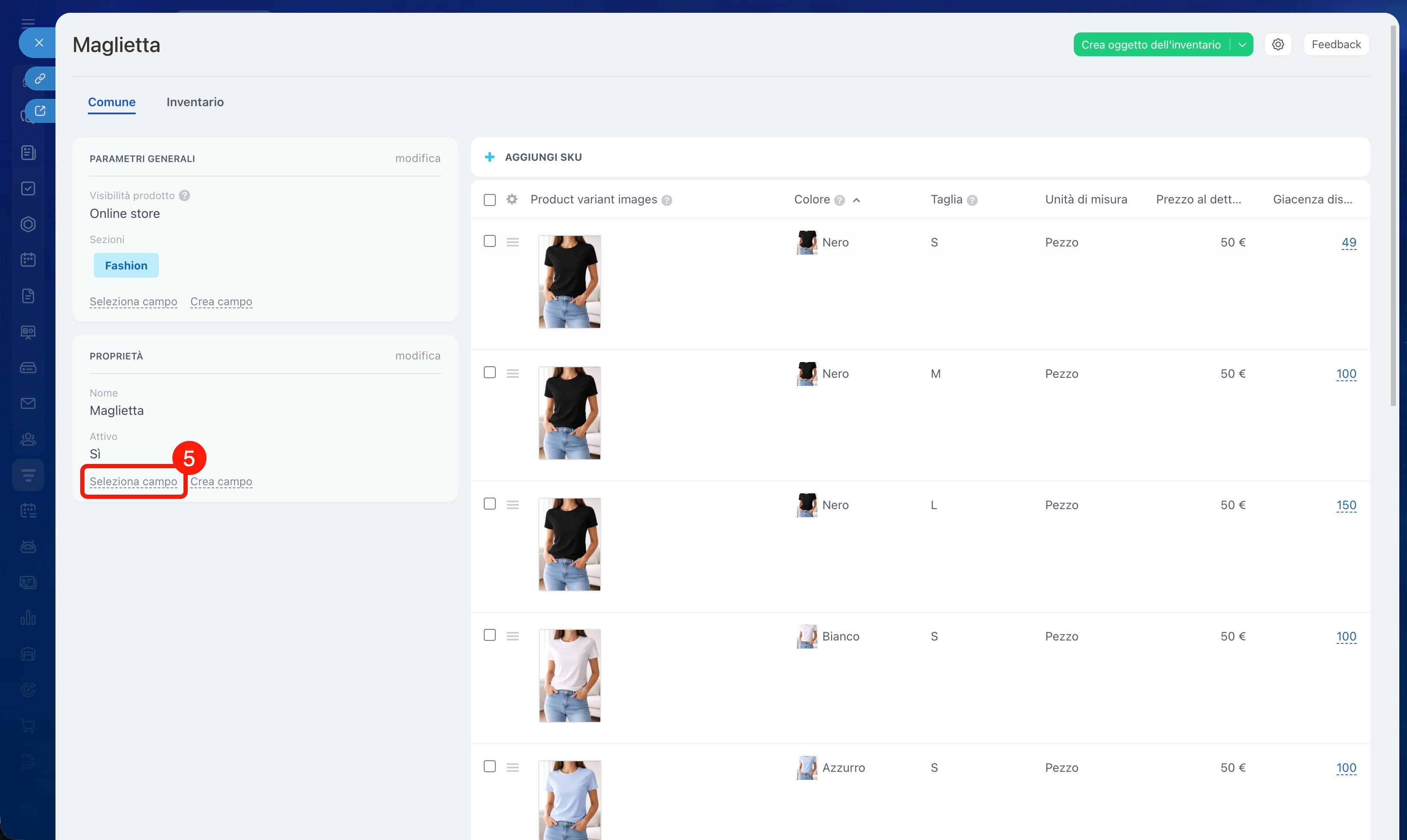Click the settings gear next to Feedback
Image resolution: width=1407 pixels, height=840 pixels.
click(x=1277, y=44)
